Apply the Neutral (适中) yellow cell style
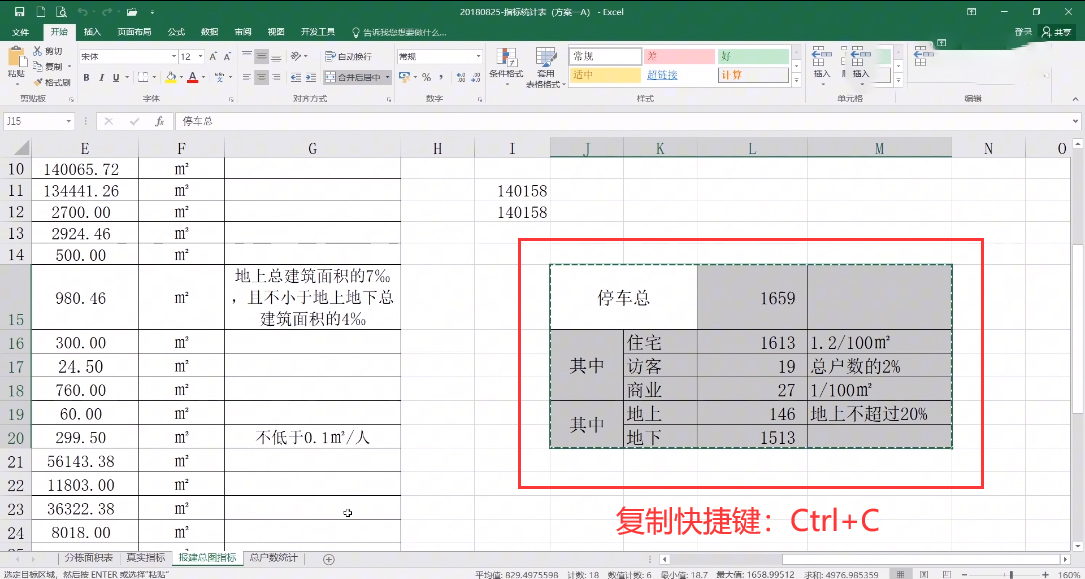The height and width of the screenshot is (579, 1085). point(605,75)
